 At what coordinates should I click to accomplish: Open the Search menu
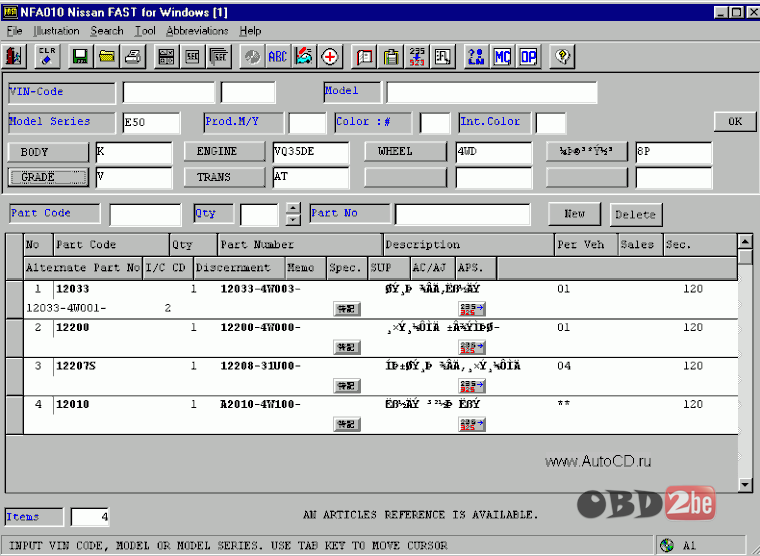click(x=107, y=31)
